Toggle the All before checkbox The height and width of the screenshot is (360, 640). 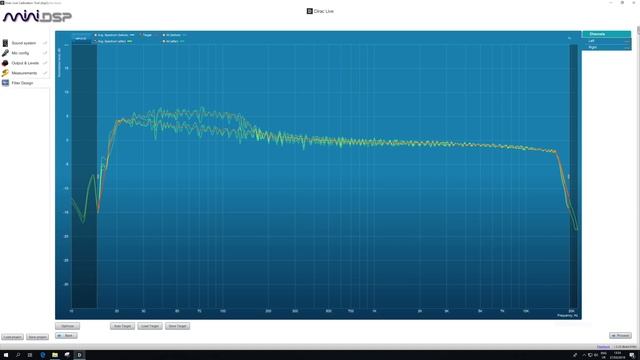click(164, 35)
